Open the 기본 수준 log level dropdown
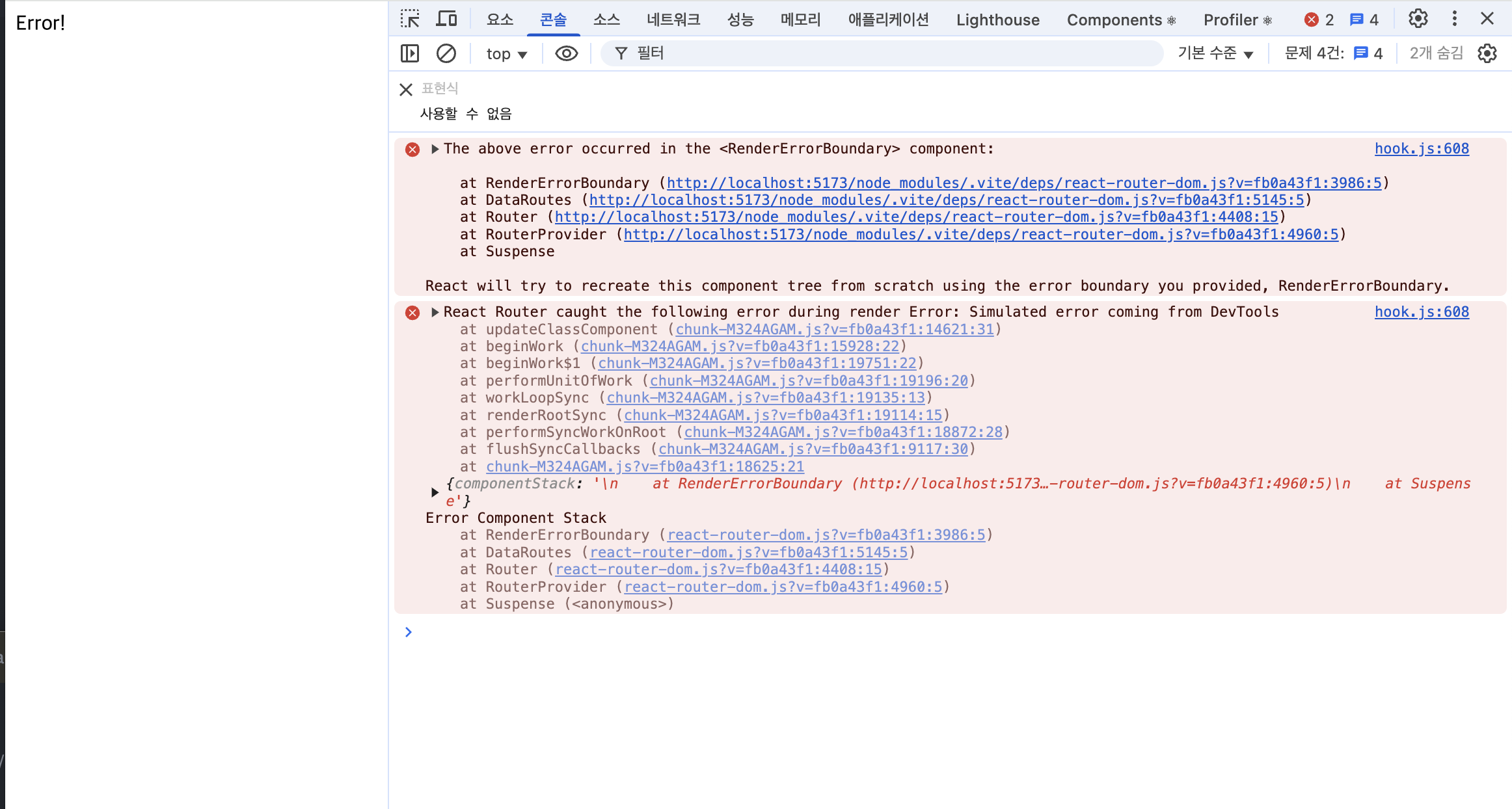 click(1215, 53)
